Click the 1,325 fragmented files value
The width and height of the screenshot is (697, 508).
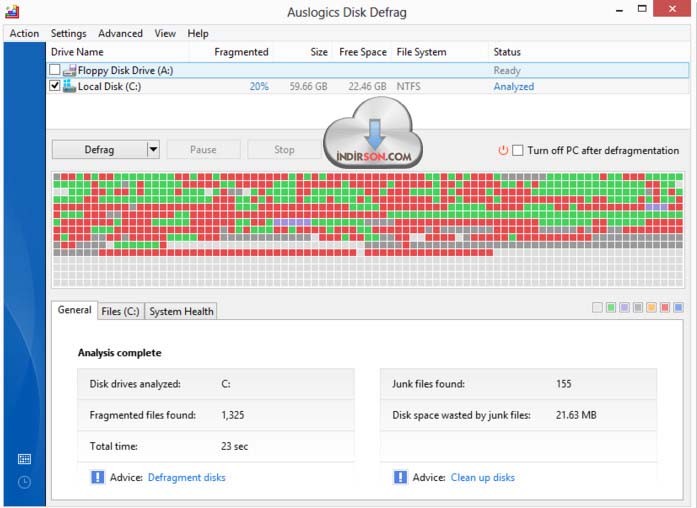(x=233, y=415)
